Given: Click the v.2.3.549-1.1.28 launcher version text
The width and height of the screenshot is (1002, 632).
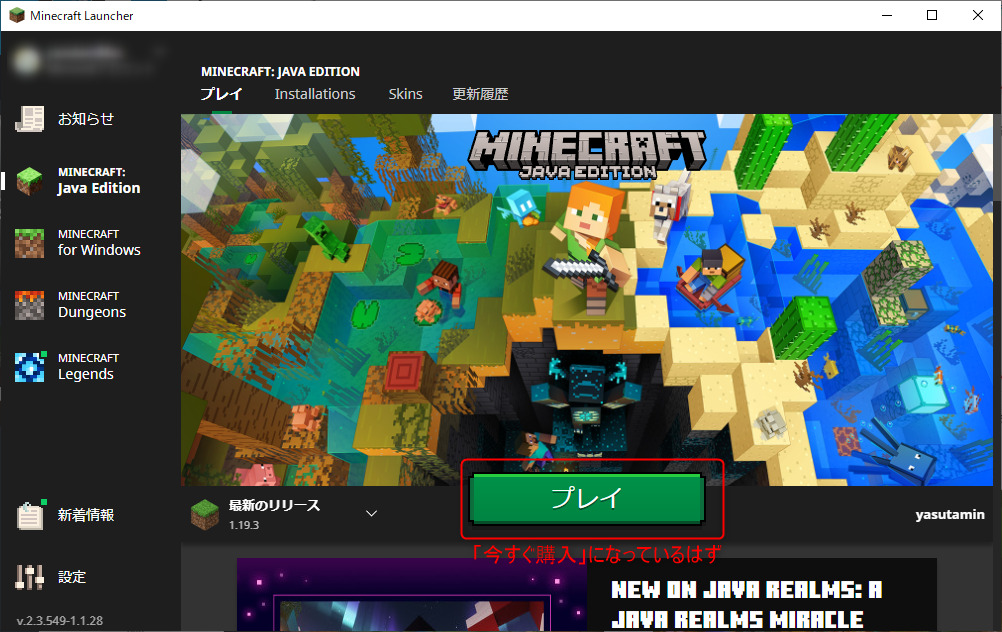Looking at the screenshot, I should (59, 620).
